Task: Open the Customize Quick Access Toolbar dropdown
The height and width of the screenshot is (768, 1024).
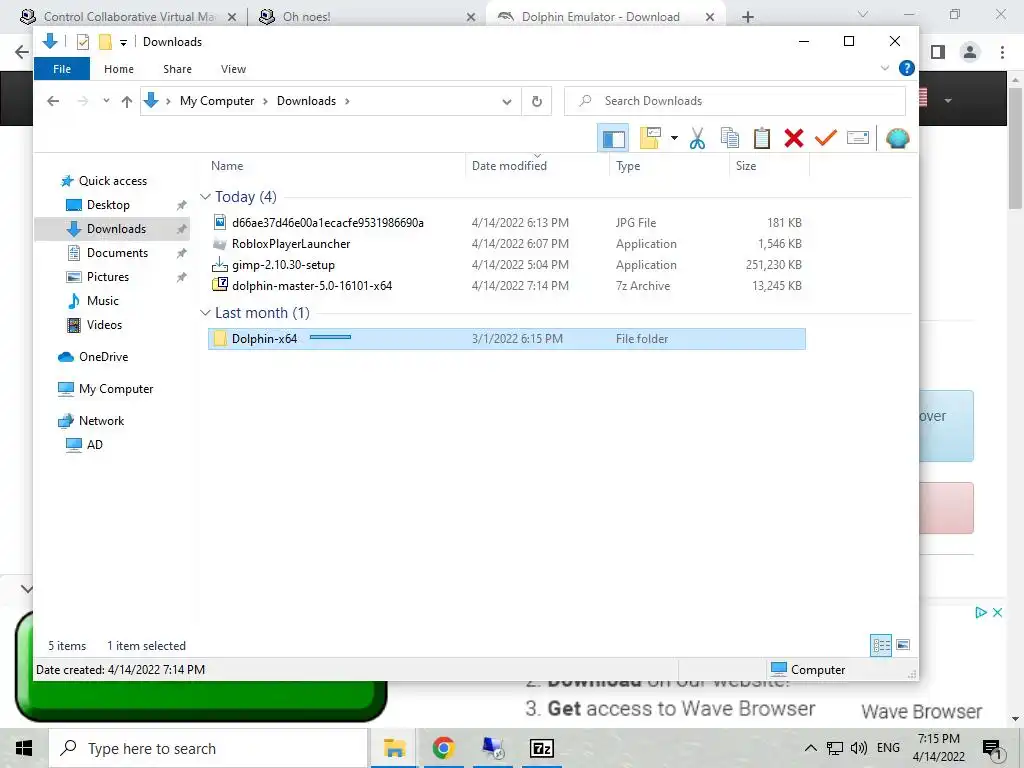Action: 123,42
